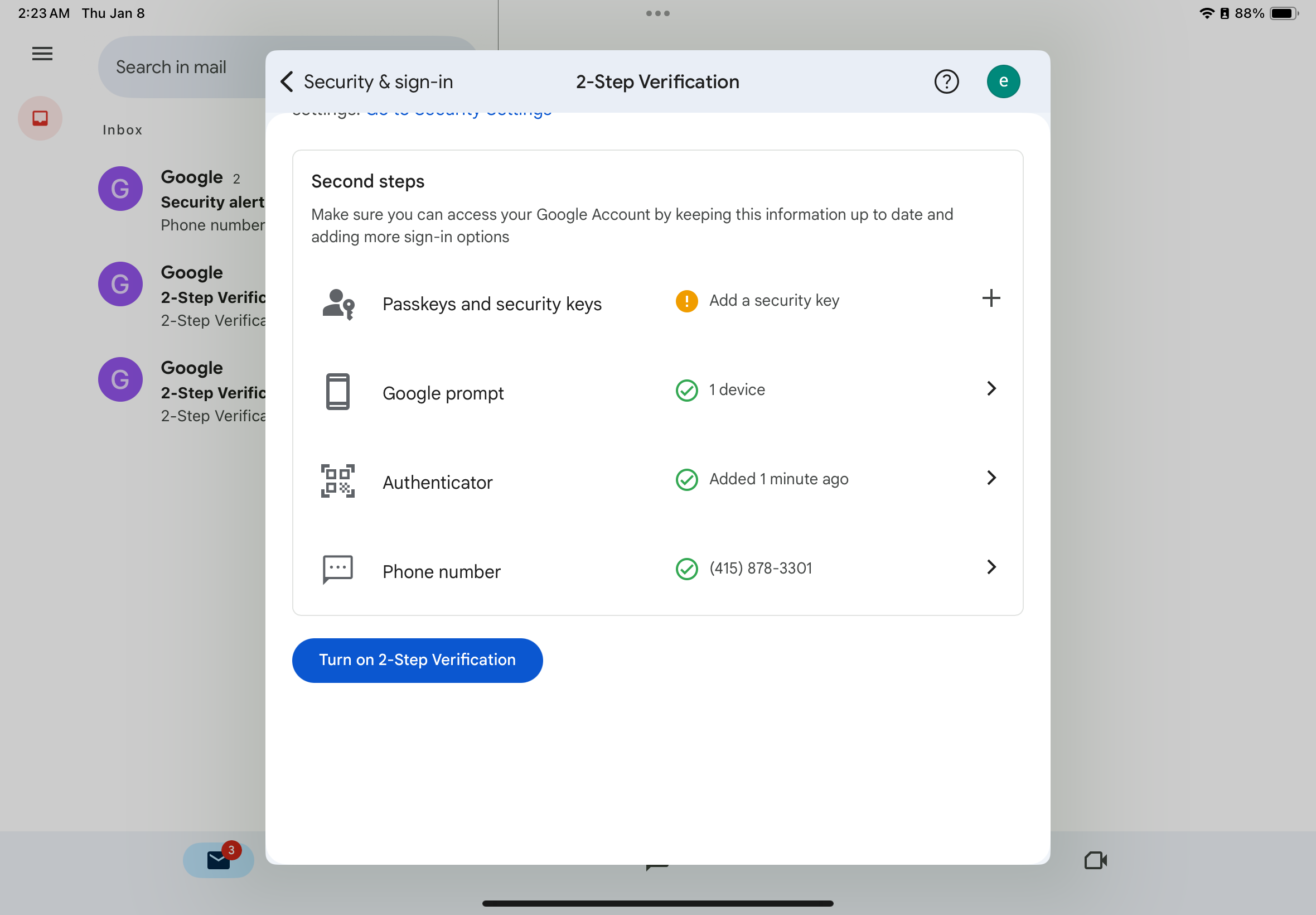This screenshot has width=1316, height=915.
Task: Click the 2-Step Verification page title
Action: point(657,82)
